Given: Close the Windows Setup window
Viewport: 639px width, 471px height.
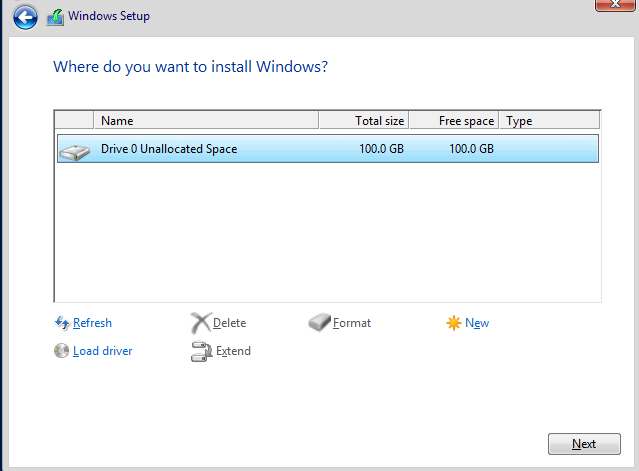Looking at the screenshot, I should click(615, 5).
